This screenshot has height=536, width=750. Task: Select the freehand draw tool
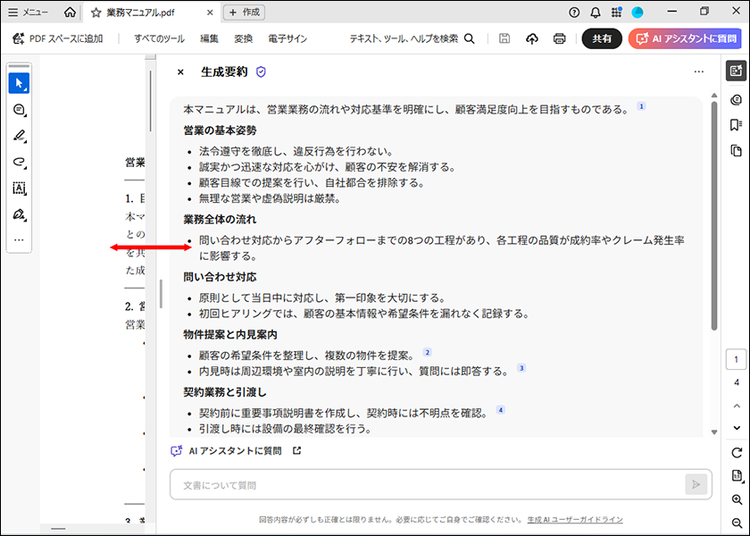(x=19, y=162)
